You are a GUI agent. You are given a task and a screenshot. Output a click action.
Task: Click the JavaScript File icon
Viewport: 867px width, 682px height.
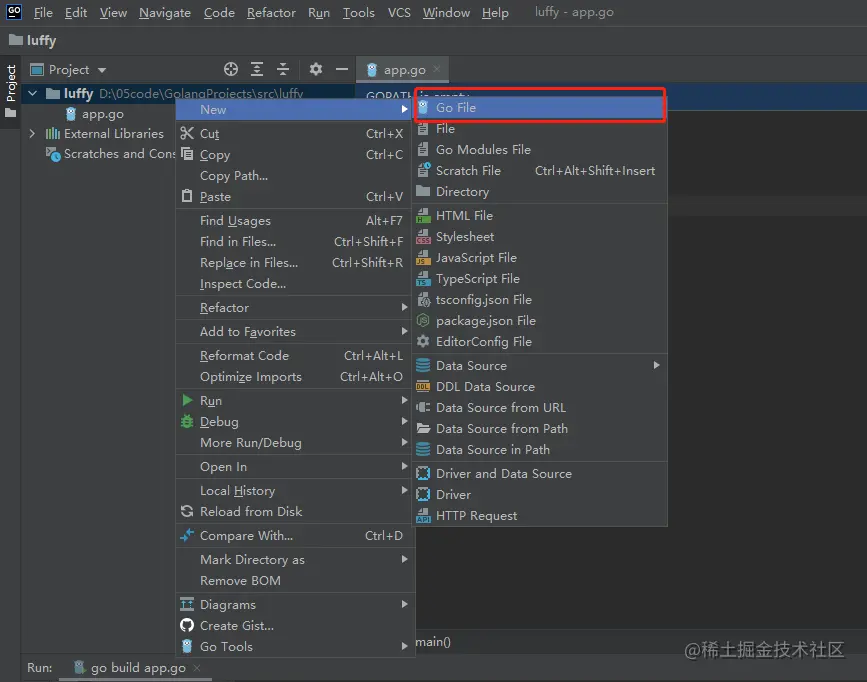coord(423,257)
